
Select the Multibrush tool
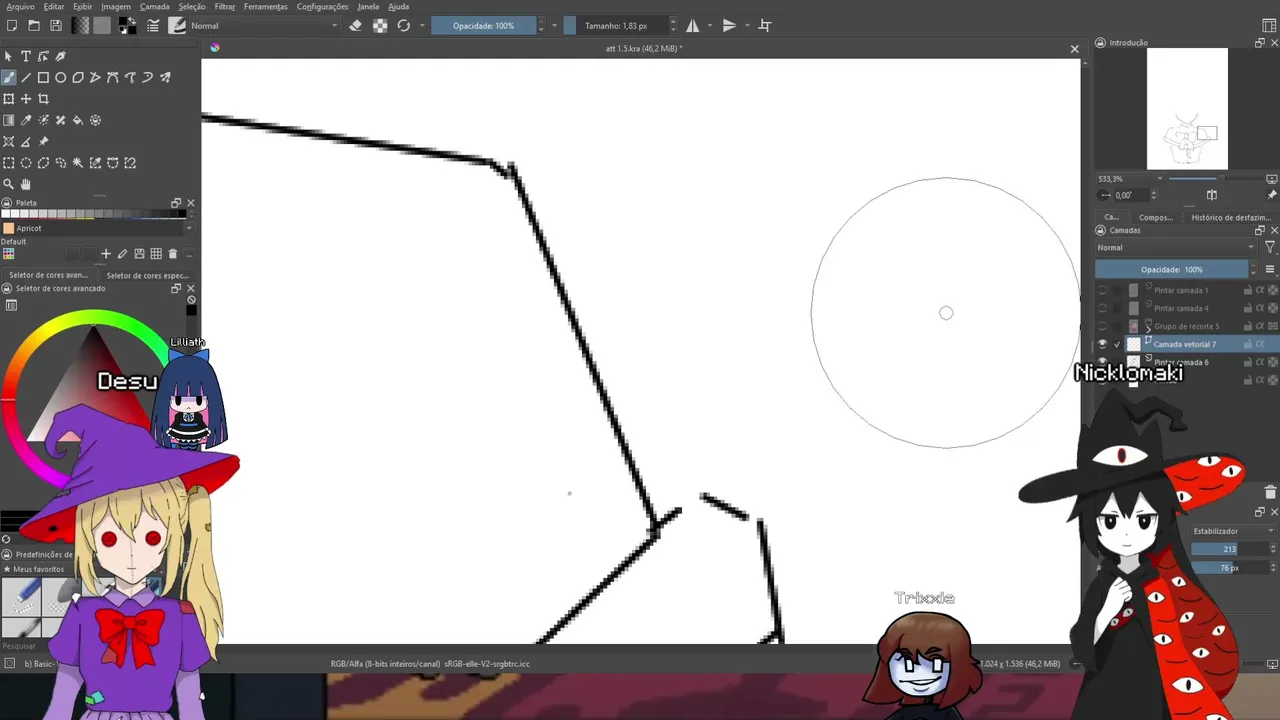coord(165,78)
